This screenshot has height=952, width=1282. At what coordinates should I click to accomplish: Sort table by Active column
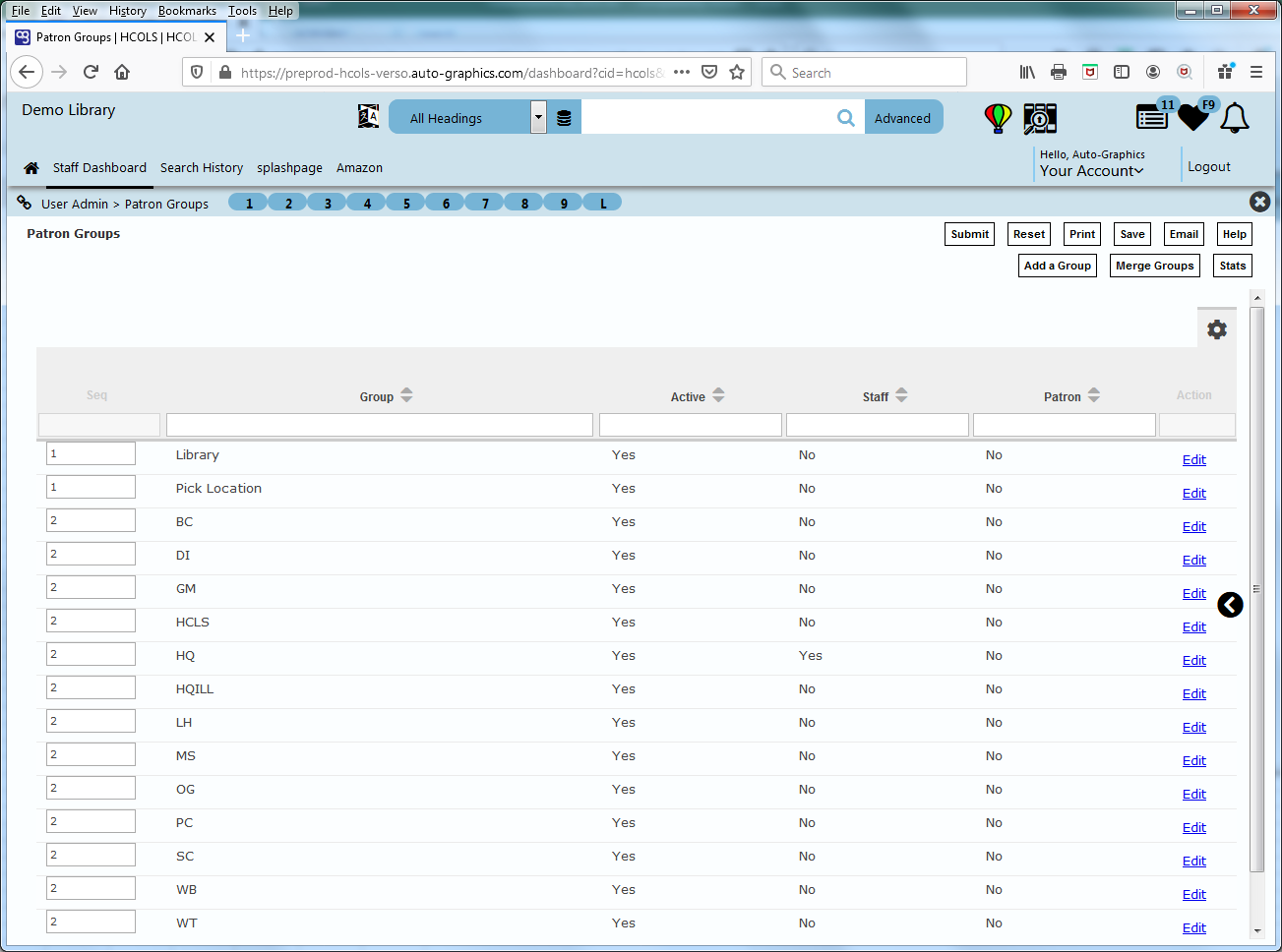719,395
